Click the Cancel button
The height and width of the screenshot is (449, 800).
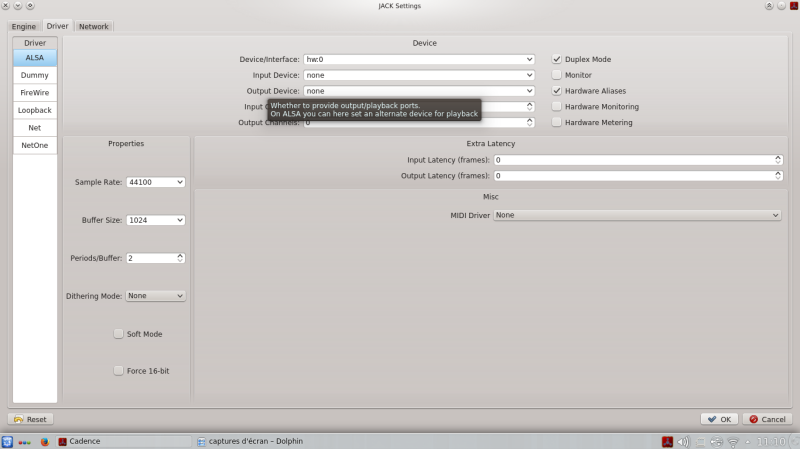[767, 419]
